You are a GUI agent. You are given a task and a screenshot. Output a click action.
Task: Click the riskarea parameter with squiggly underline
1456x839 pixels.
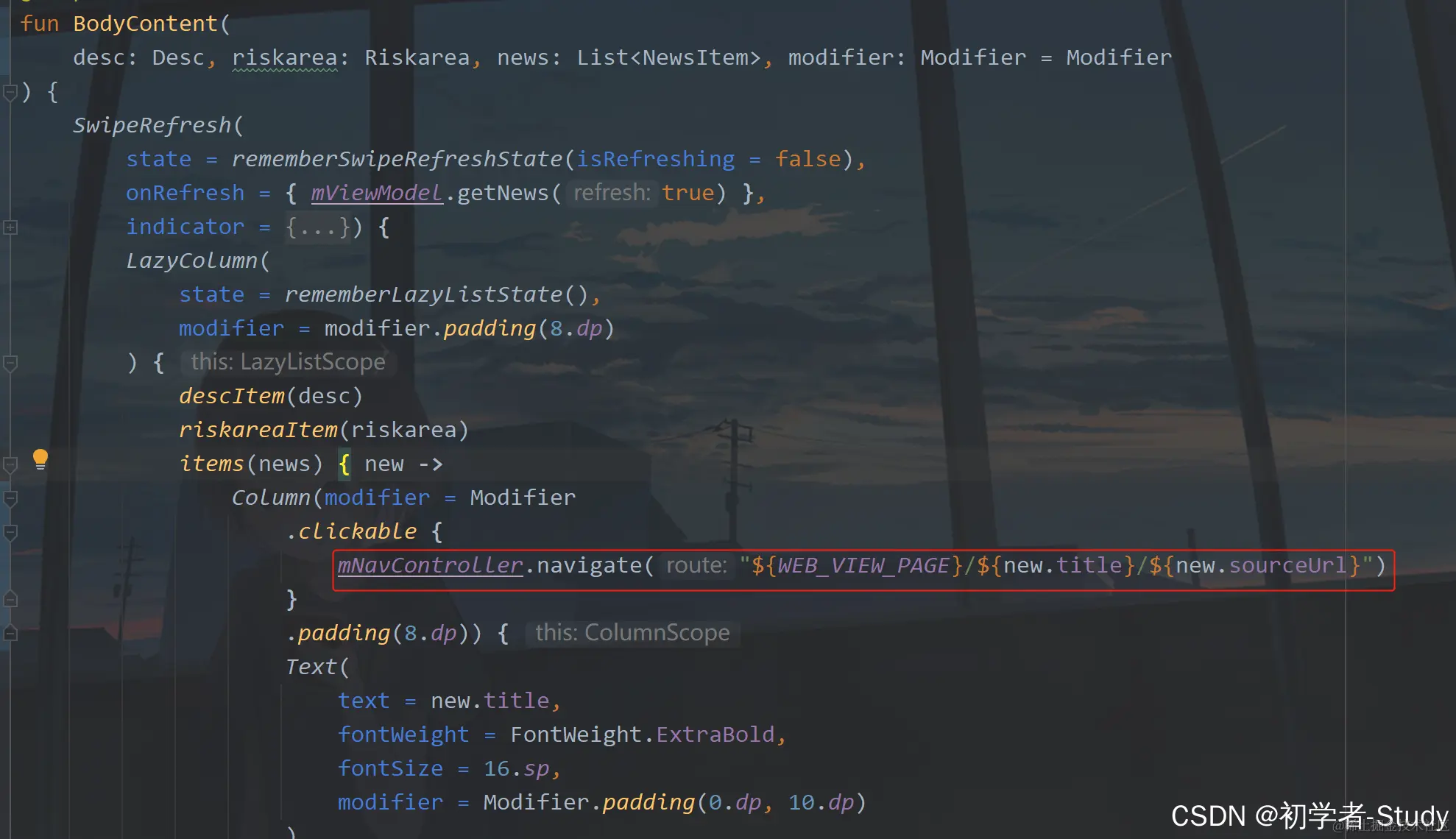point(284,57)
